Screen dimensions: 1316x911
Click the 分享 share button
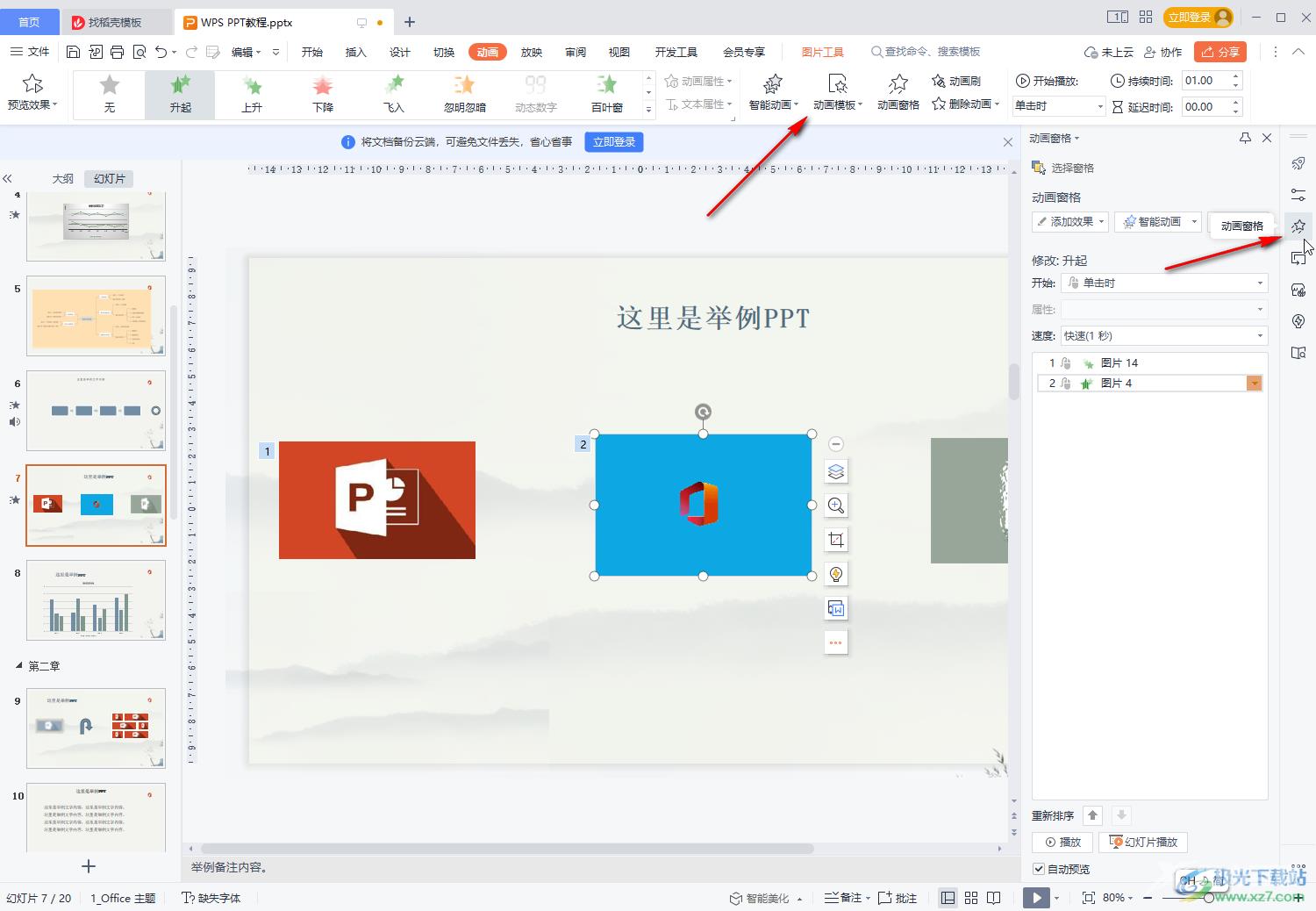pyautogui.click(x=1220, y=52)
